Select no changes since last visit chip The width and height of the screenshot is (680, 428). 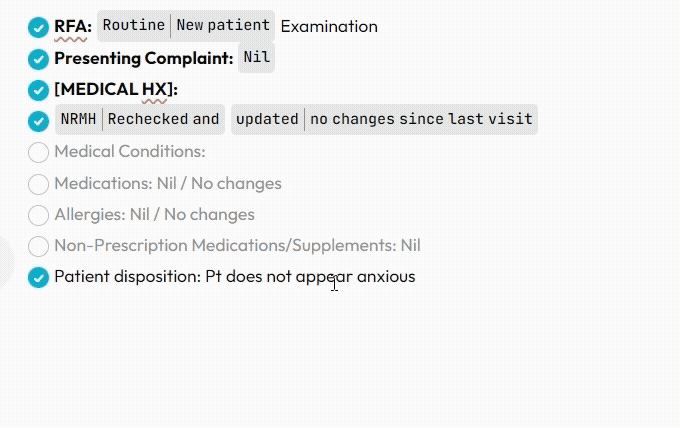[421, 120]
